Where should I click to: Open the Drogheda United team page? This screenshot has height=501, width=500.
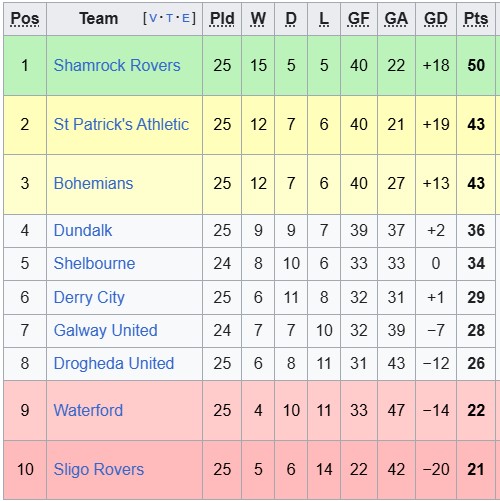[x=114, y=363]
